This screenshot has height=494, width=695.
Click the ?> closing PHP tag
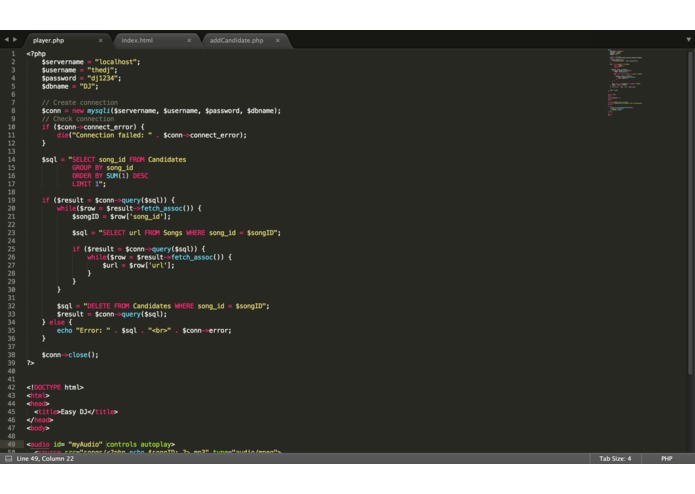tap(30, 363)
